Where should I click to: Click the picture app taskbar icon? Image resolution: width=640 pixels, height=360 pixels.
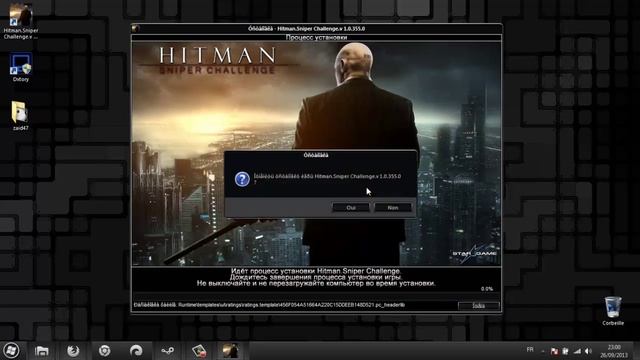point(199,351)
